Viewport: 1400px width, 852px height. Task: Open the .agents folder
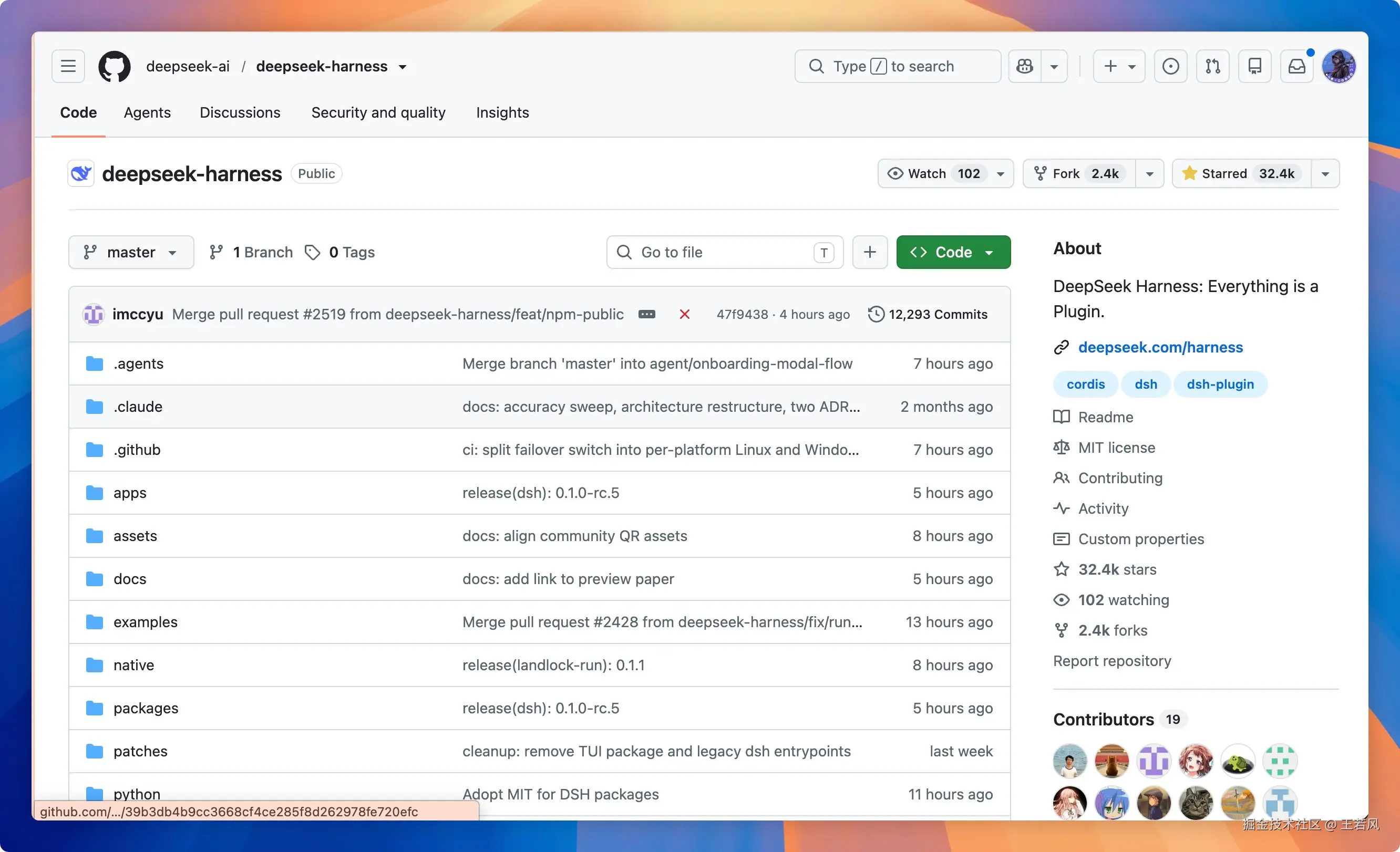[138, 363]
